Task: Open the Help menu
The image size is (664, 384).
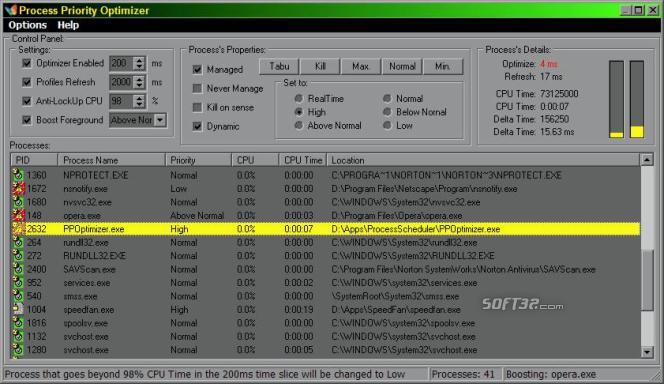Action: pos(68,25)
